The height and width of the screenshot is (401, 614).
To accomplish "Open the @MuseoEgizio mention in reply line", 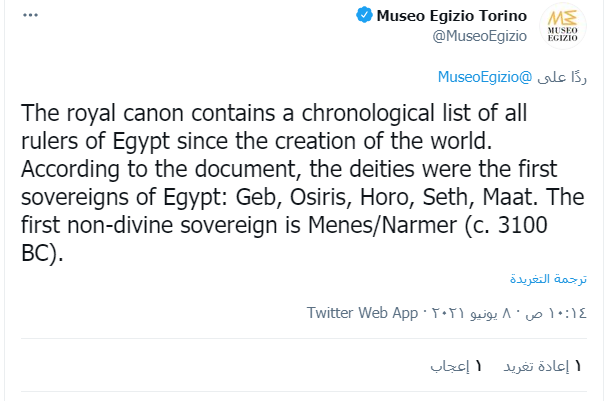I will [484, 76].
